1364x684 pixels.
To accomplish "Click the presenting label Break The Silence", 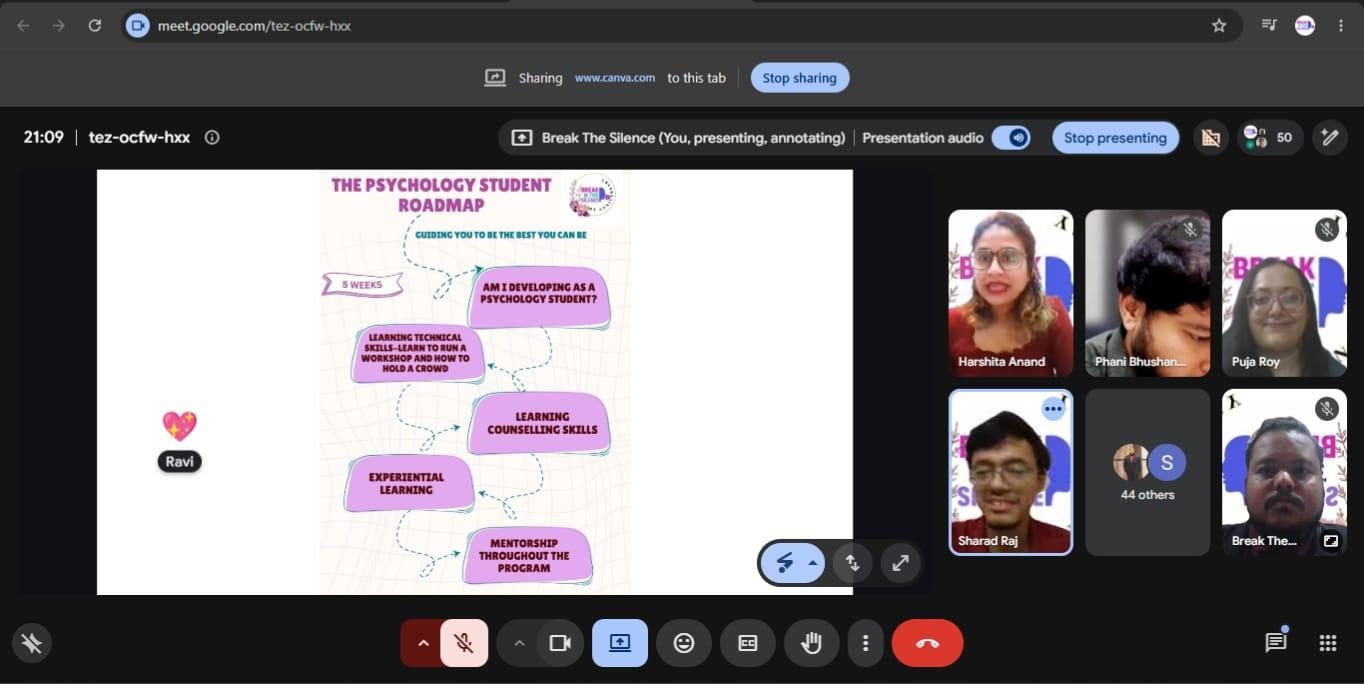I will (x=693, y=138).
